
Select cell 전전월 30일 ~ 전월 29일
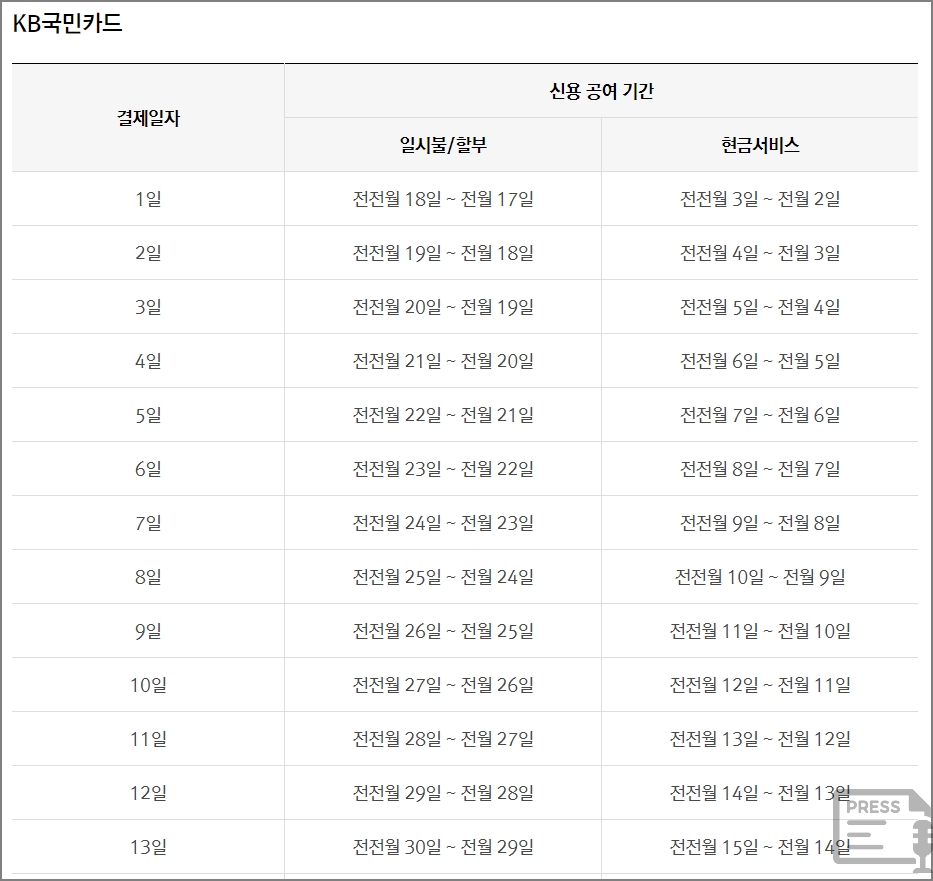pos(443,846)
